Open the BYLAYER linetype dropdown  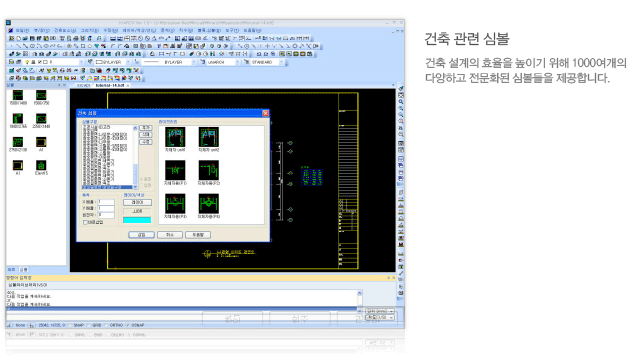169,62
